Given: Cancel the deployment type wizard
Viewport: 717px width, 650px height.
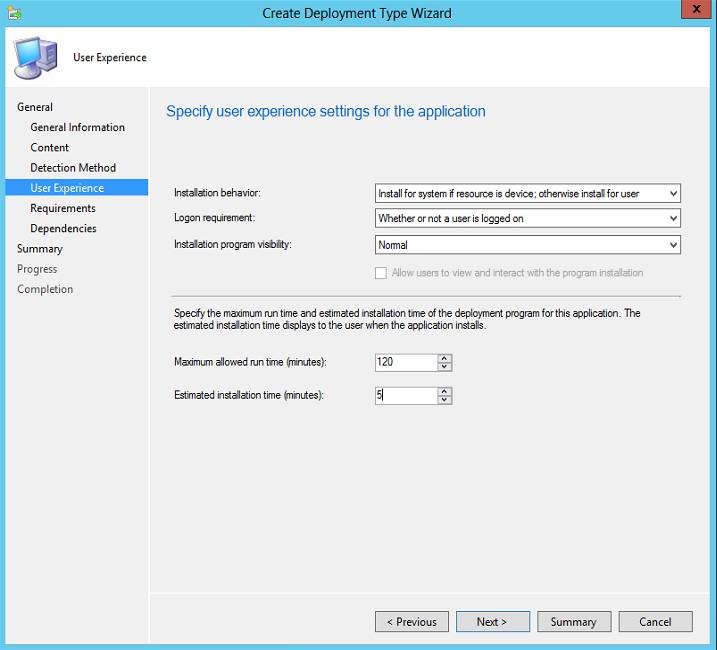Looking at the screenshot, I should (655, 622).
